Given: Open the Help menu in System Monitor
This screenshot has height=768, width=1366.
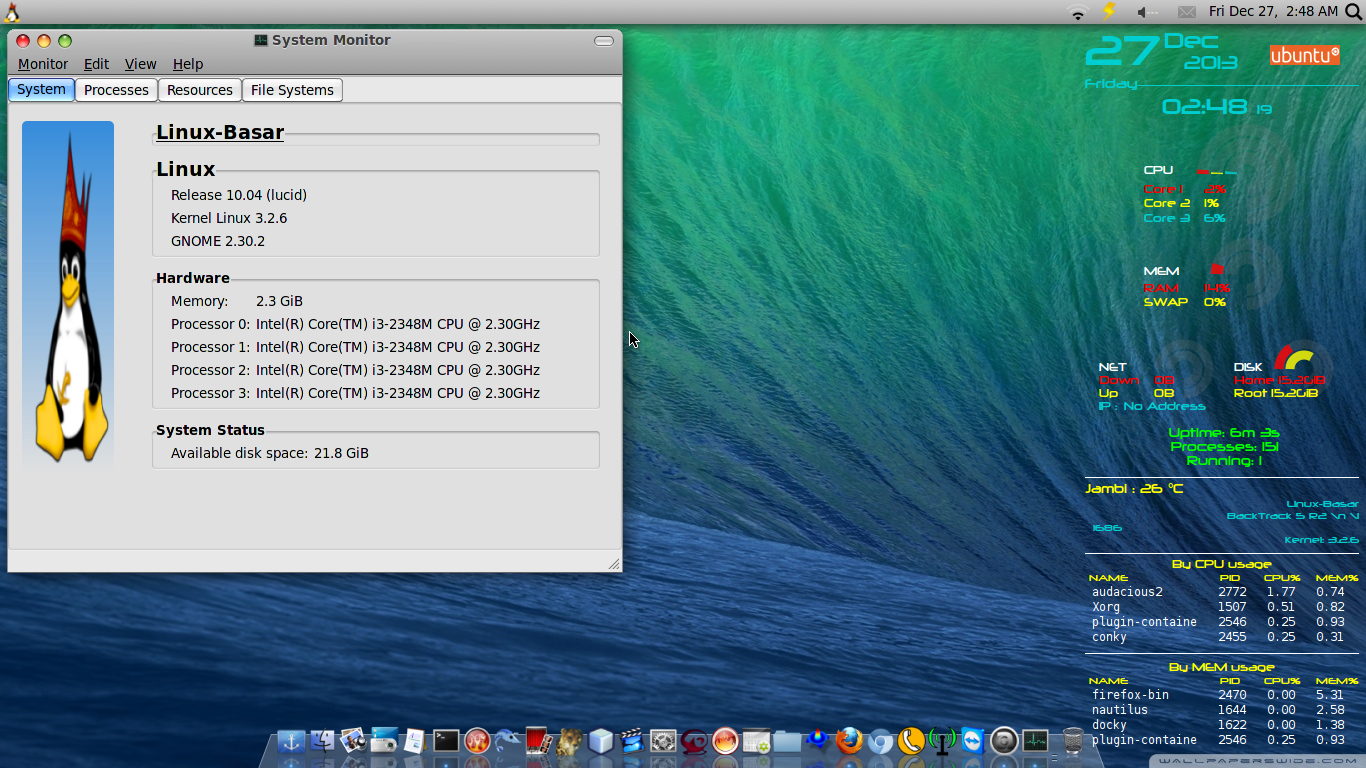Looking at the screenshot, I should click(188, 64).
